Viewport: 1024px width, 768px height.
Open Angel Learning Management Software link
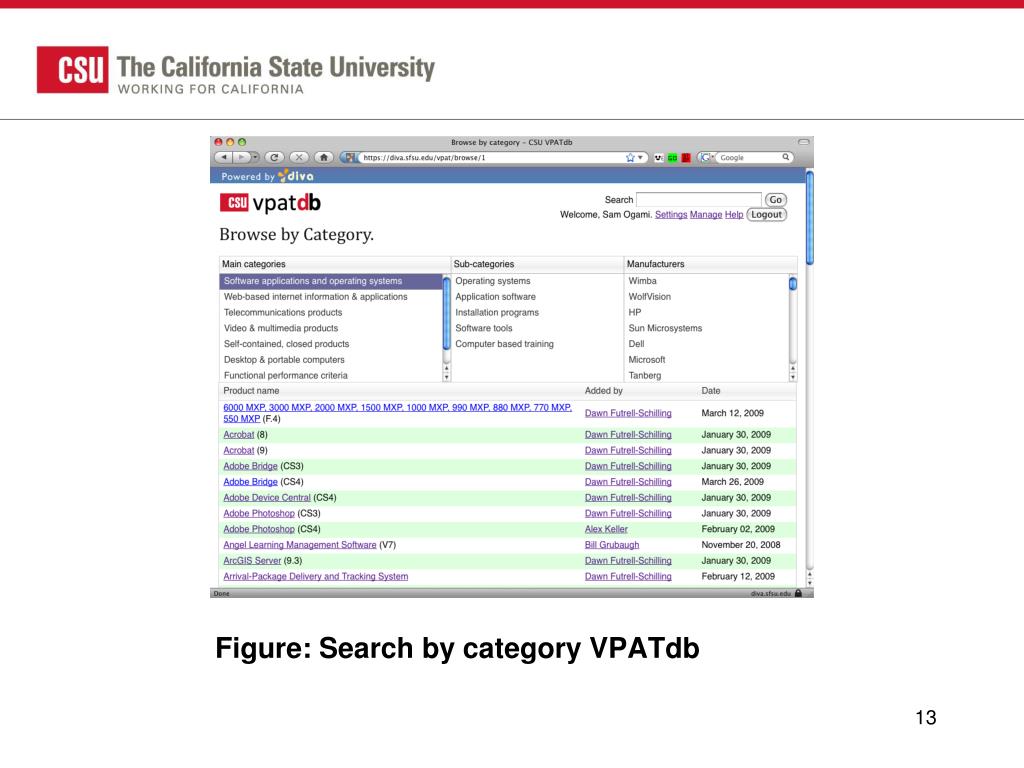pyautogui.click(x=300, y=545)
